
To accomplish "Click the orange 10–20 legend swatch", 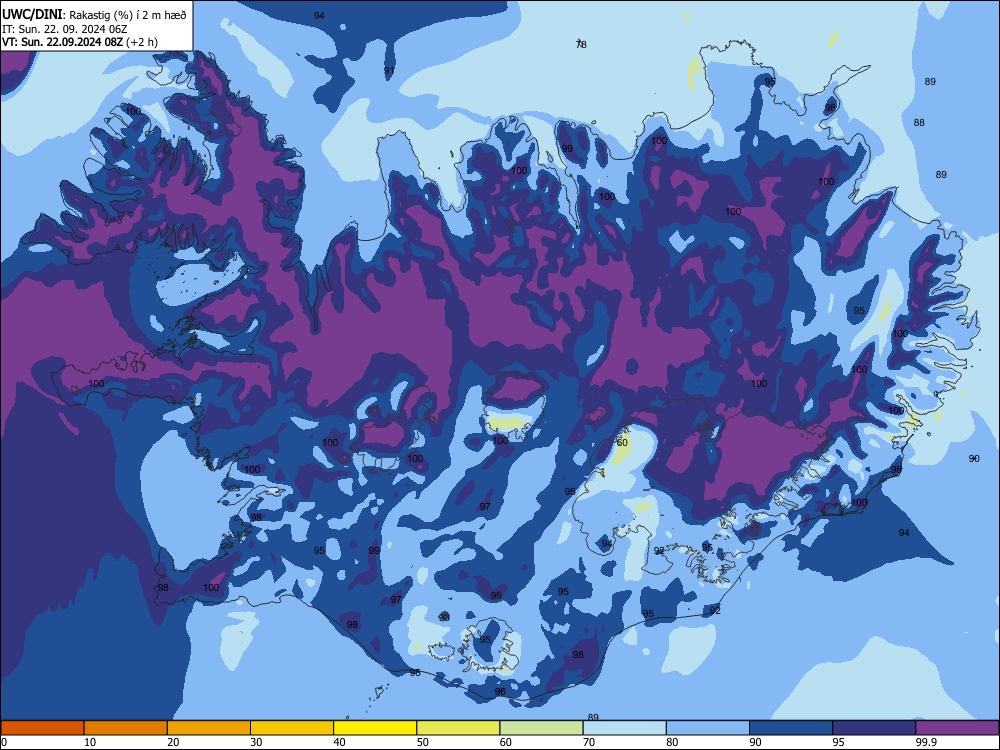I will click(126, 728).
